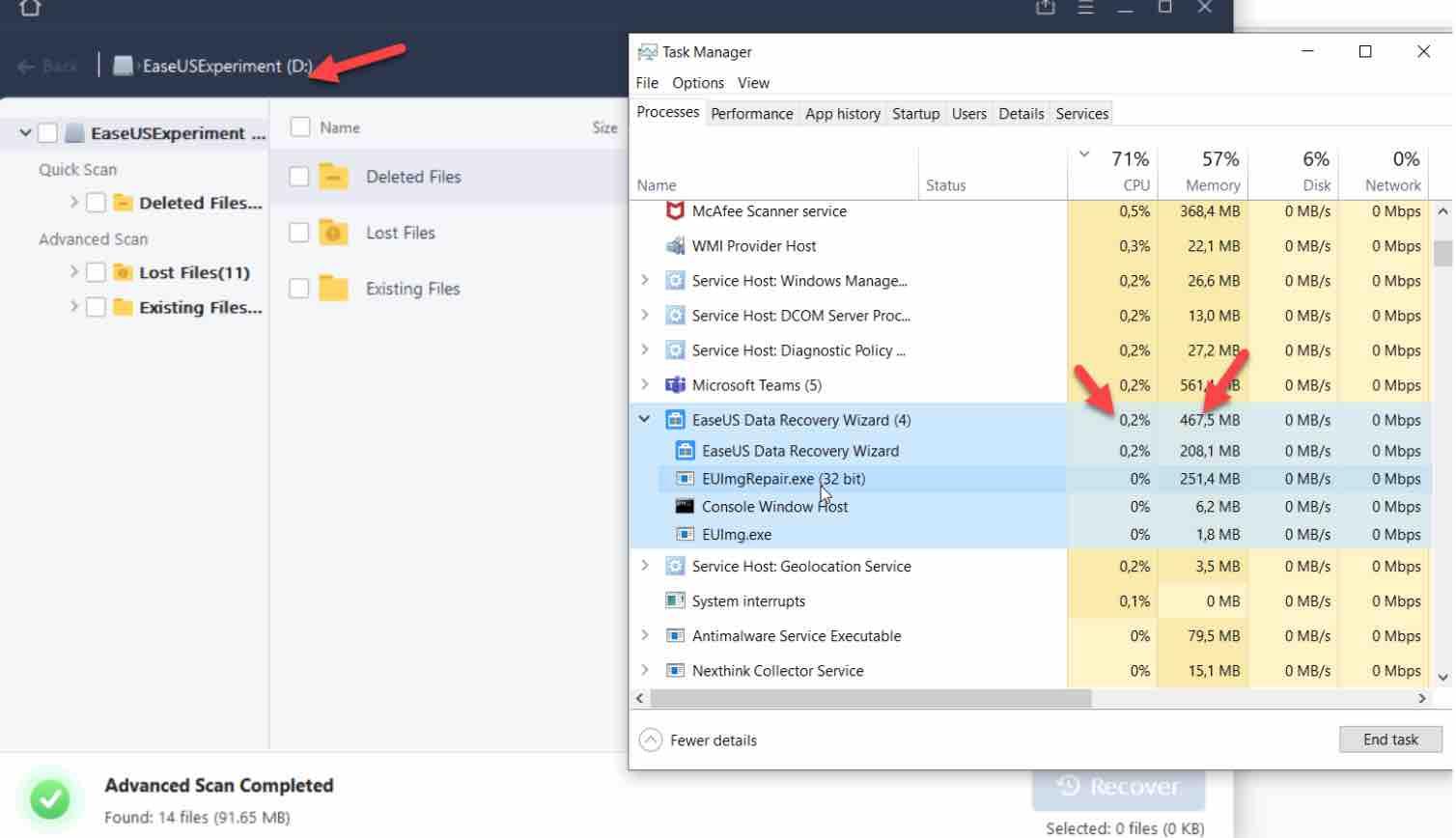Viewport: 1456px width, 838px height.
Task: Click the EaseUS Data Recovery Wizard group icon
Action: [x=675, y=420]
